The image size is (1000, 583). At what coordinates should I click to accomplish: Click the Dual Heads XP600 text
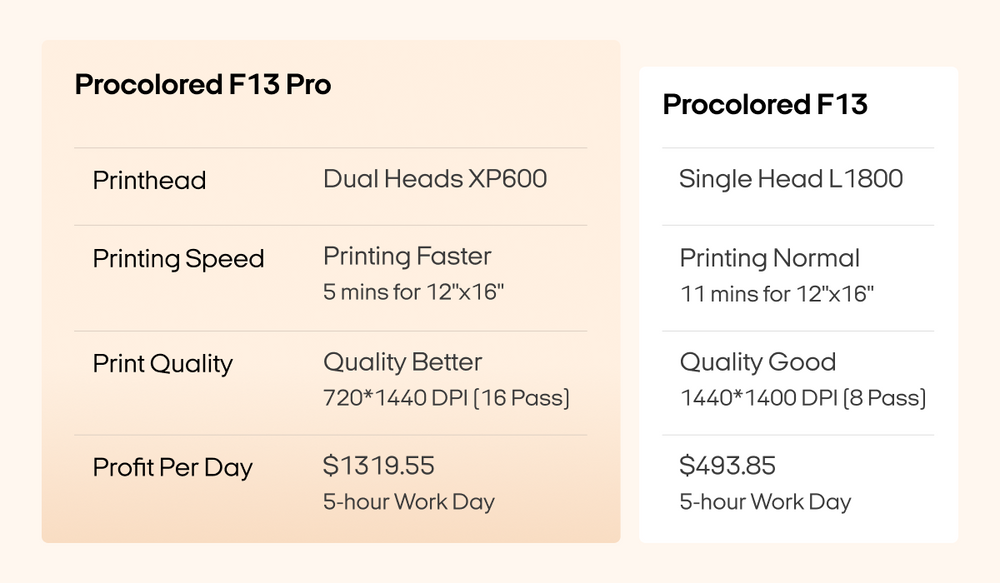click(435, 179)
